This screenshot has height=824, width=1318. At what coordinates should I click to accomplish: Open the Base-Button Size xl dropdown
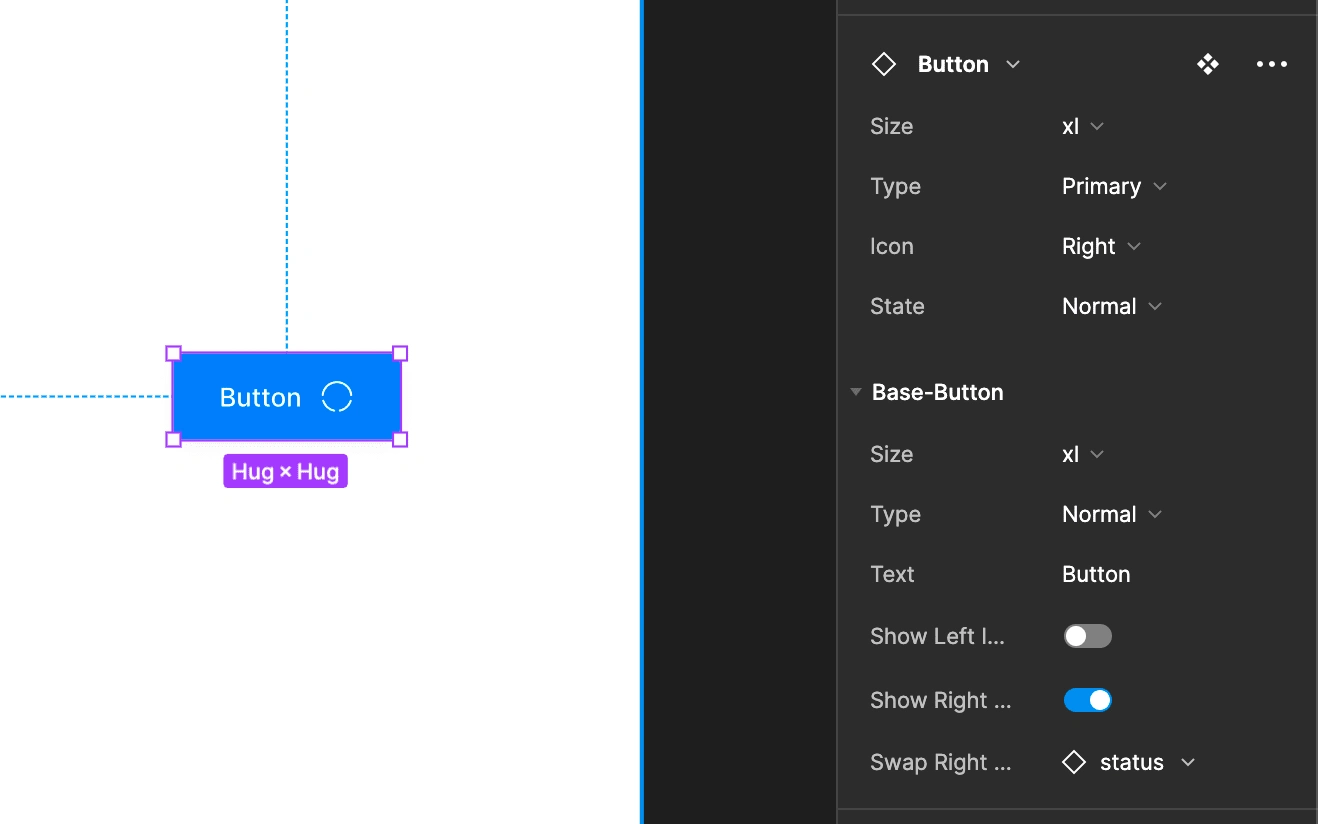[x=1083, y=454]
